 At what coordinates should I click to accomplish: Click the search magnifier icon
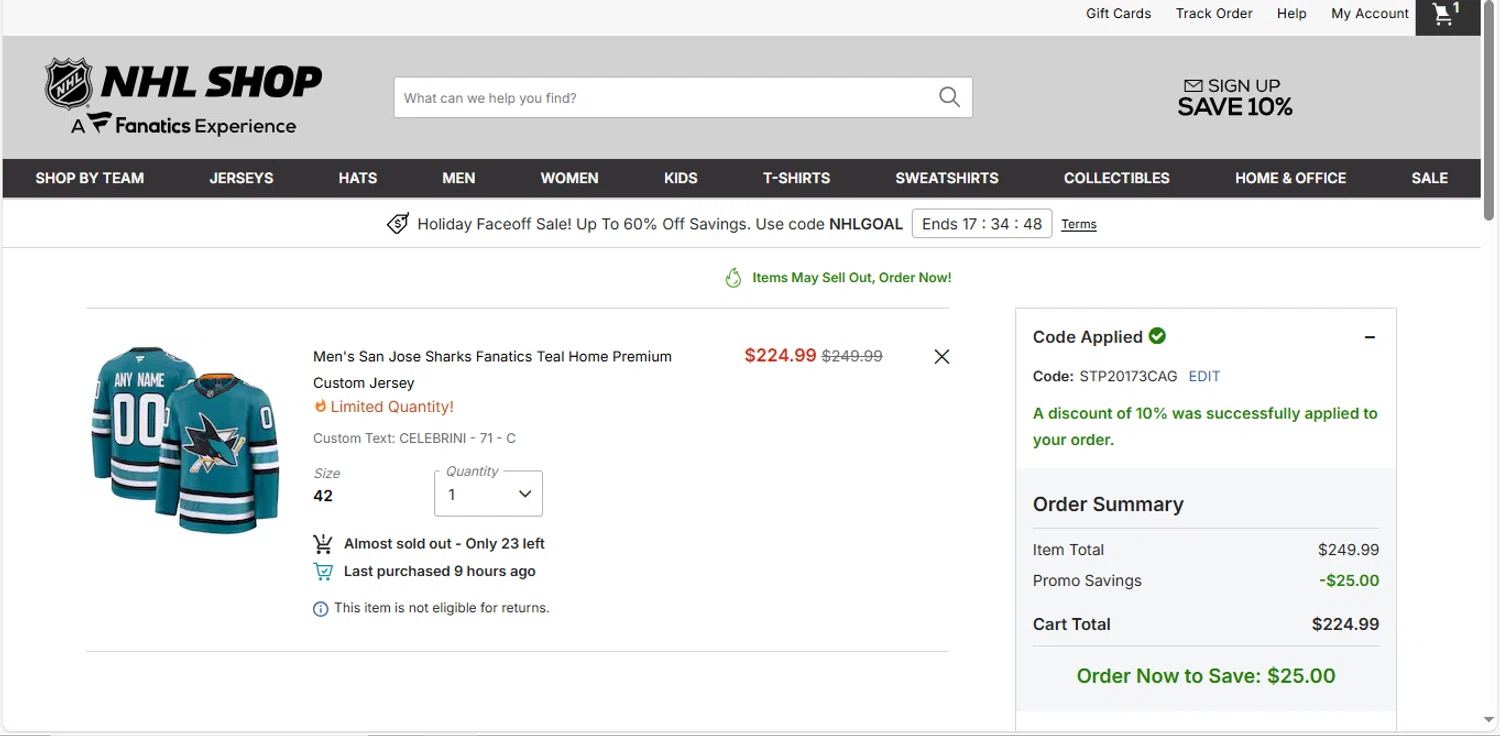pos(949,97)
